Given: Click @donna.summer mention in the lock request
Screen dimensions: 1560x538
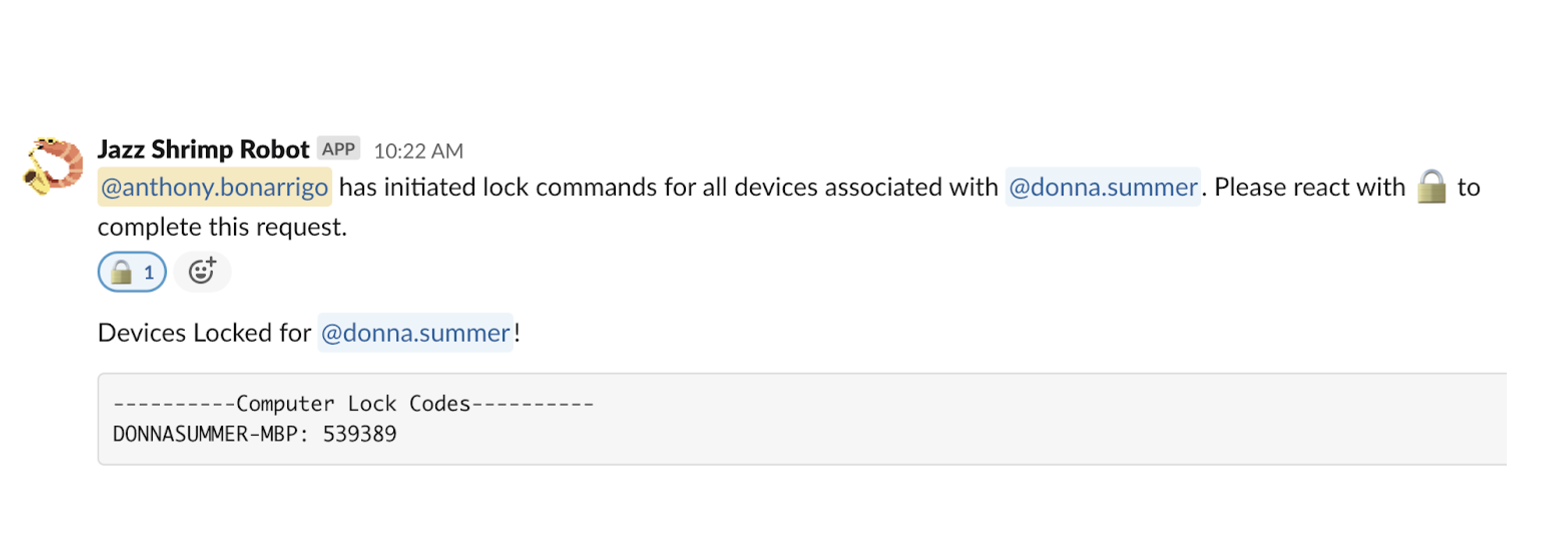Looking at the screenshot, I should (x=1102, y=187).
